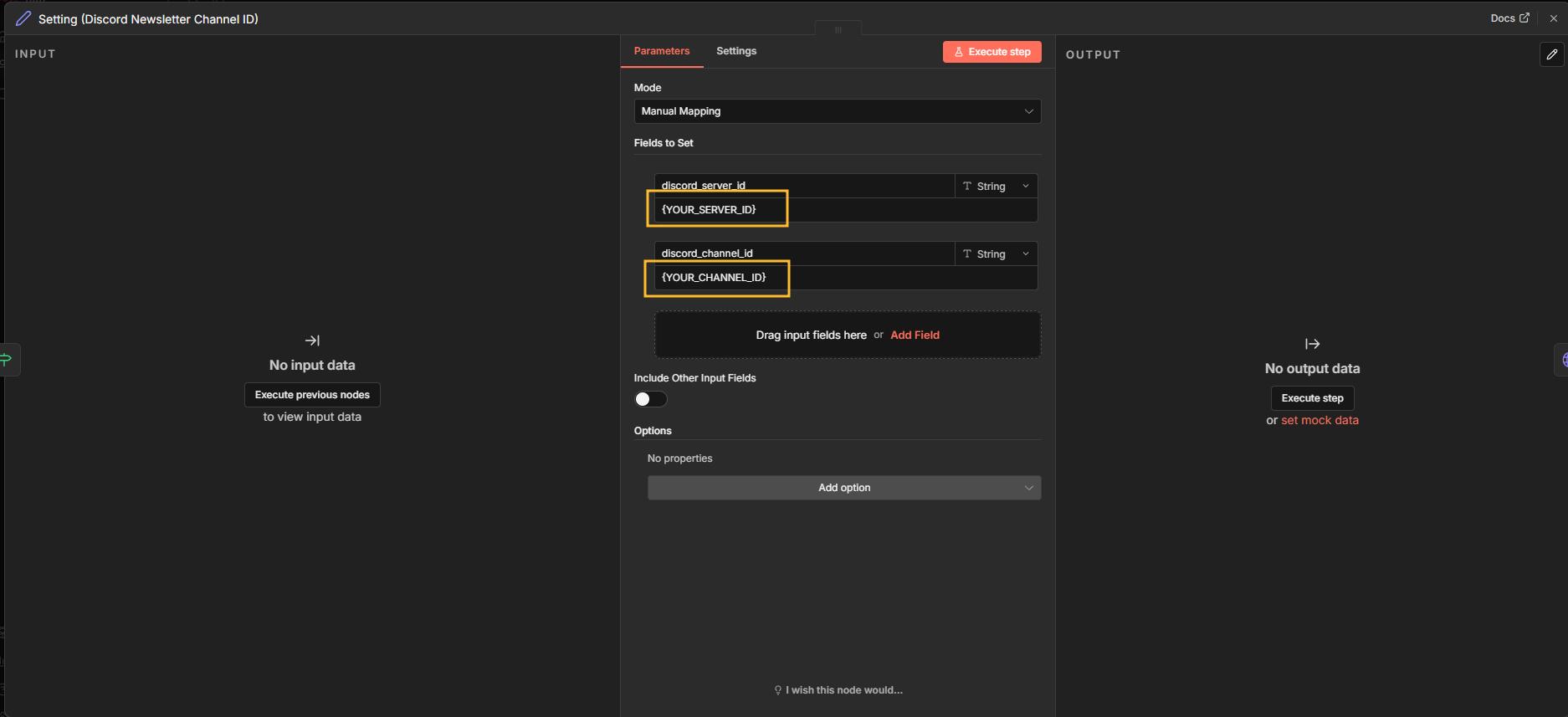Open String type dropdown for discord_server_id
Screen dimensions: 1568x717
point(996,186)
